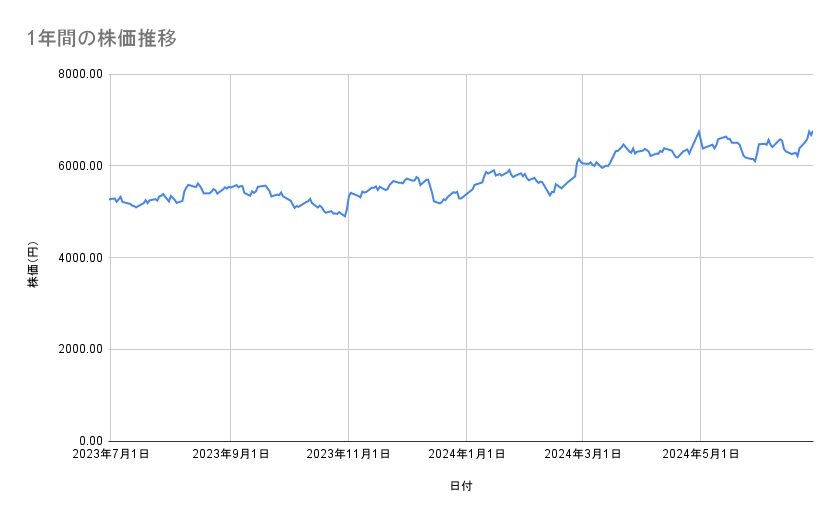Click the blue line's starting point at July 2023

[111, 199]
